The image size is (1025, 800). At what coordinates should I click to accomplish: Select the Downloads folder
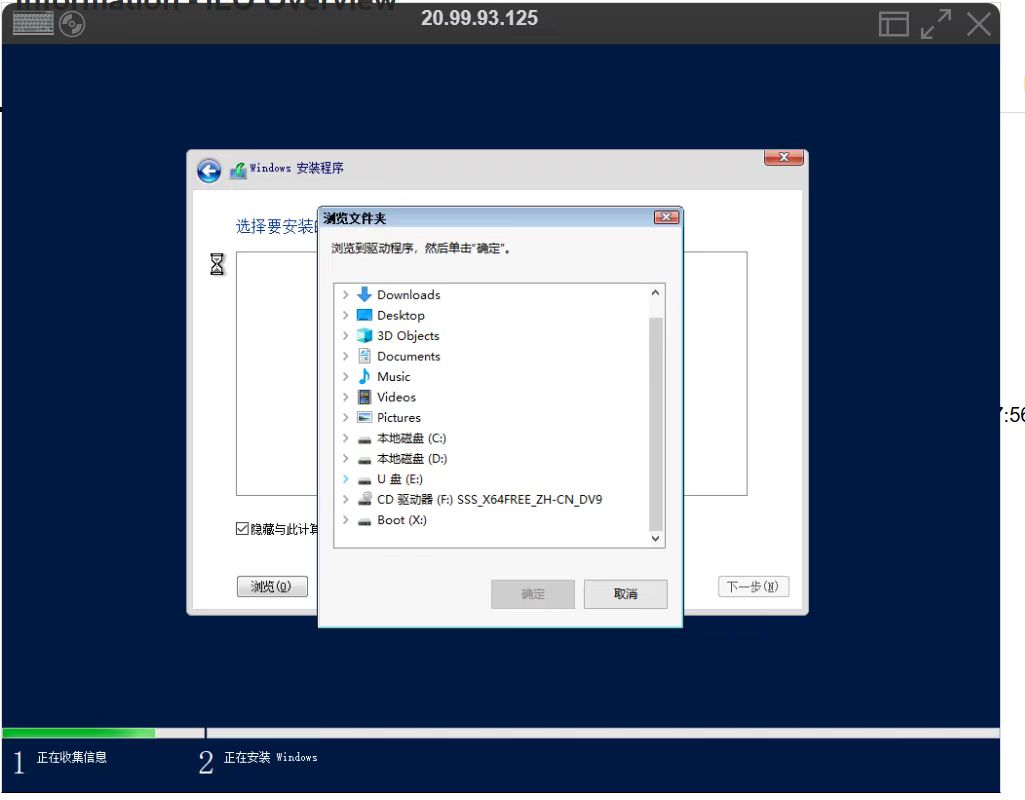coord(409,295)
